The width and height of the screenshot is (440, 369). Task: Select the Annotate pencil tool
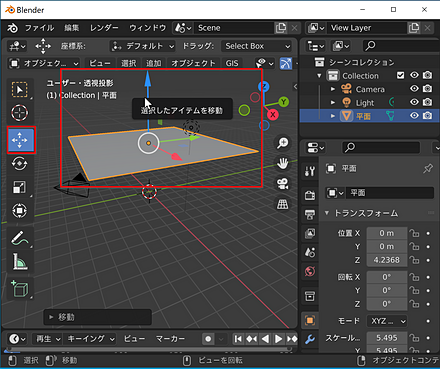(20, 238)
